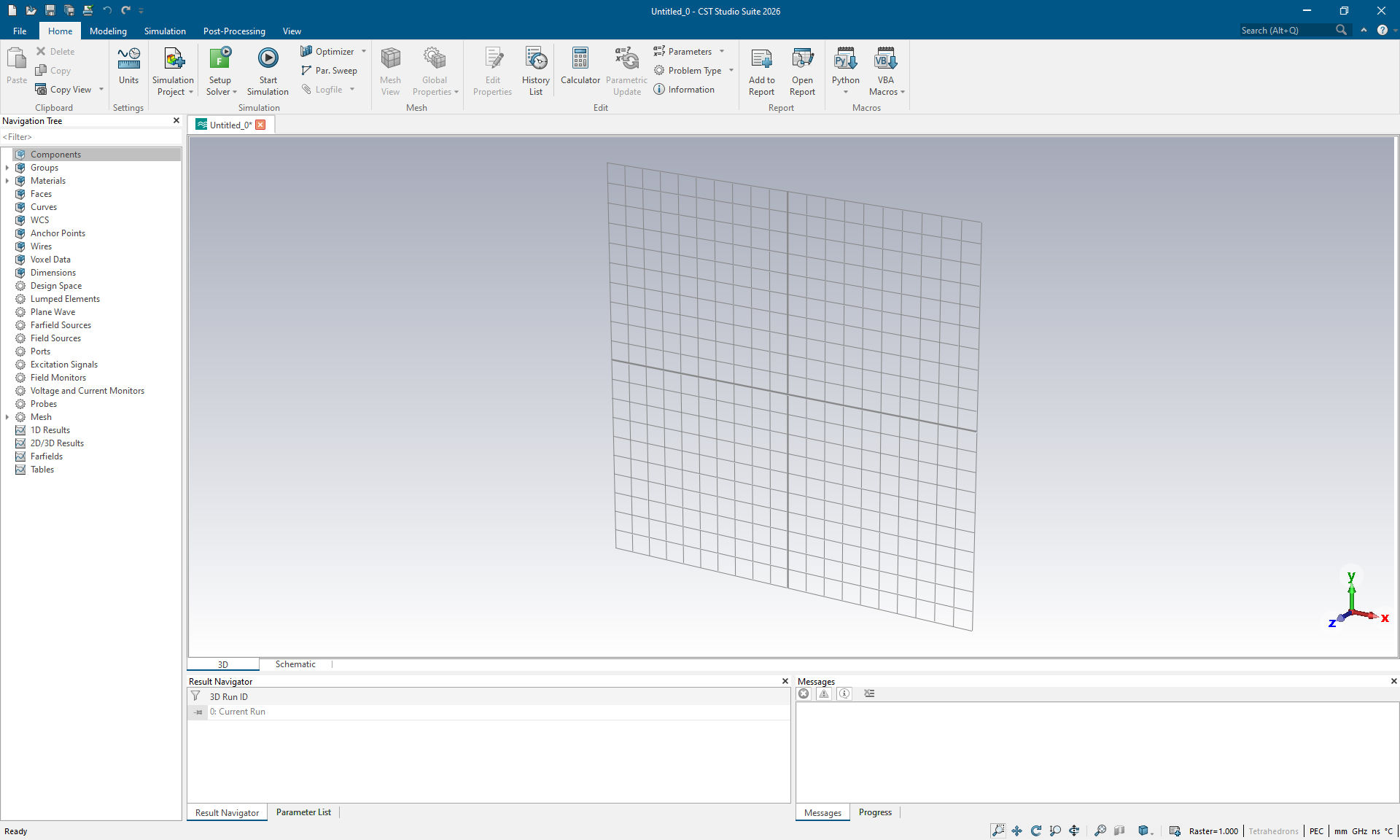The height and width of the screenshot is (840, 1400).
Task: Open the Schematic view tab
Action: (x=295, y=664)
